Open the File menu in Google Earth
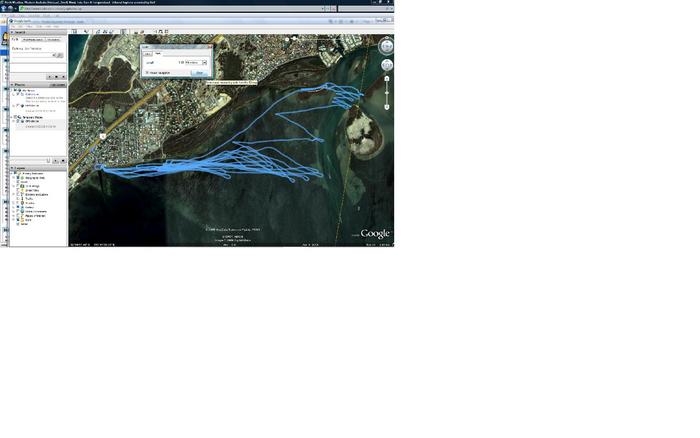700x438 pixels. click(13, 26)
